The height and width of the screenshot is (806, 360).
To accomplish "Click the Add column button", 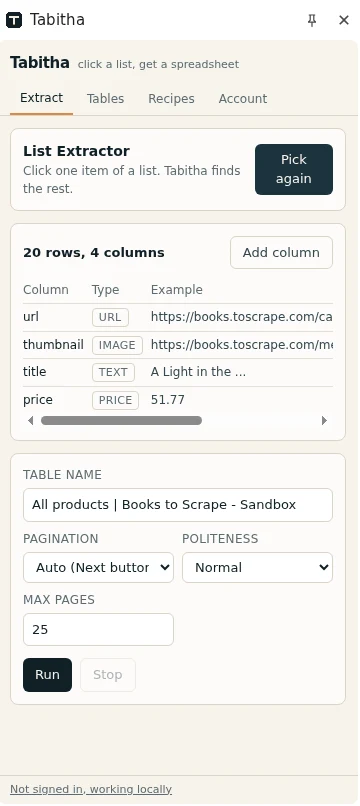I will tap(281, 252).
